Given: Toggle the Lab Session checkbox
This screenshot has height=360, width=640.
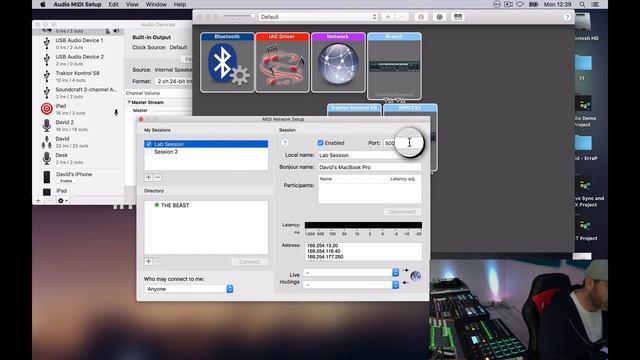Looking at the screenshot, I should pyautogui.click(x=149, y=144).
